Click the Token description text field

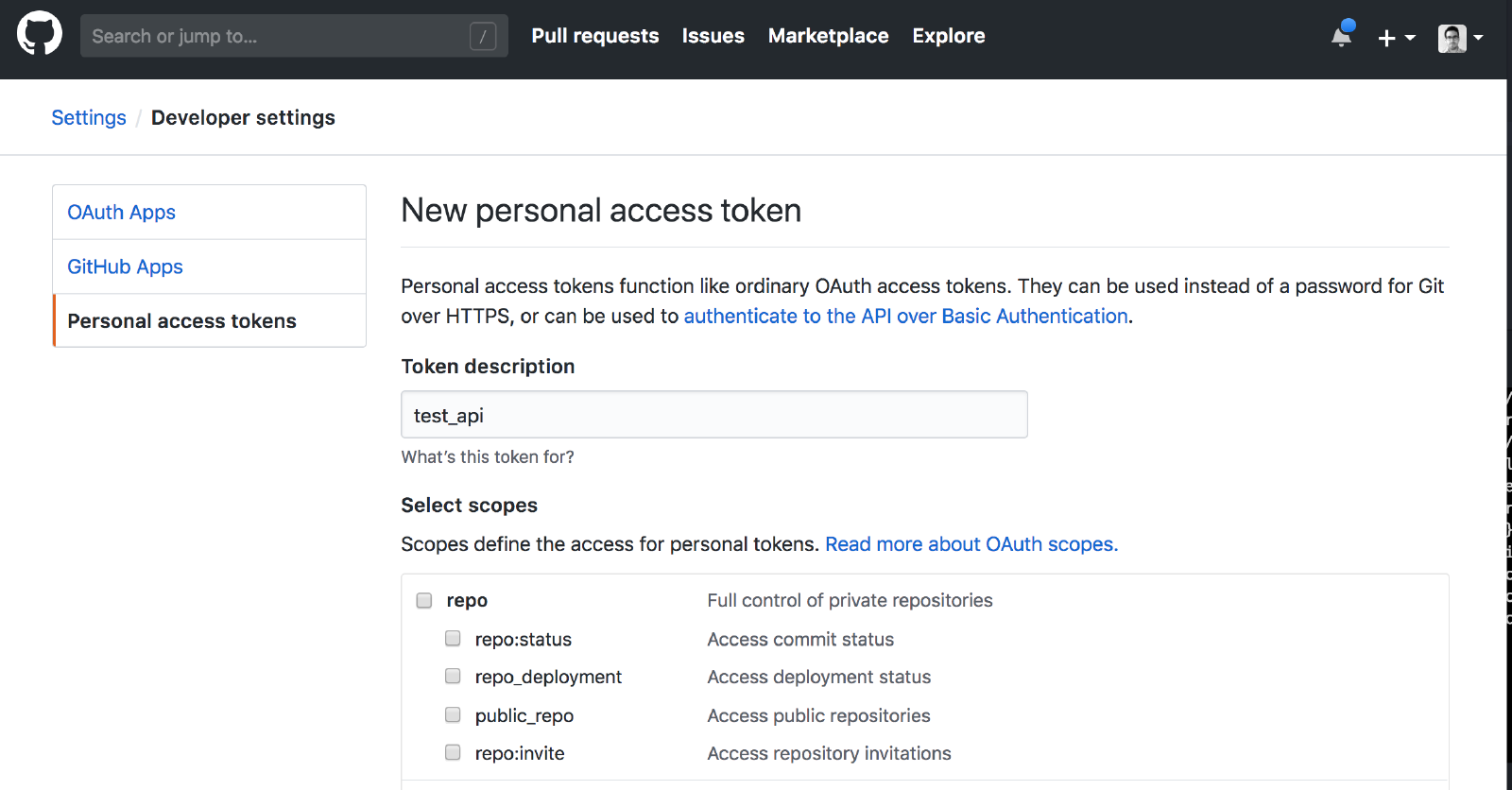pyautogui.click(x=713, y=415)
